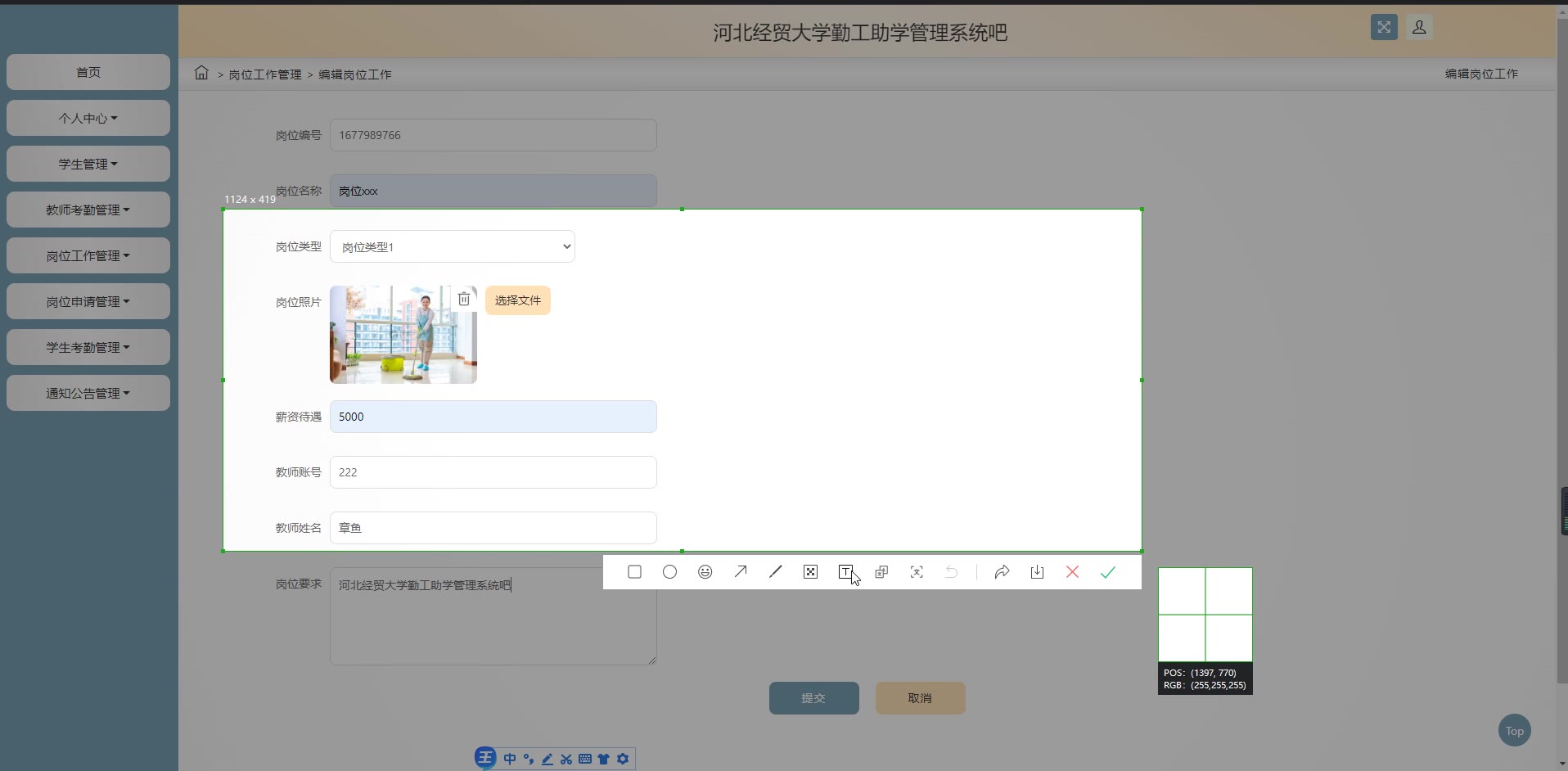The height and width of the screenshot is (771, 1568).
Task: Select the ellipse annotation tool
Action: tap(669, 572)
